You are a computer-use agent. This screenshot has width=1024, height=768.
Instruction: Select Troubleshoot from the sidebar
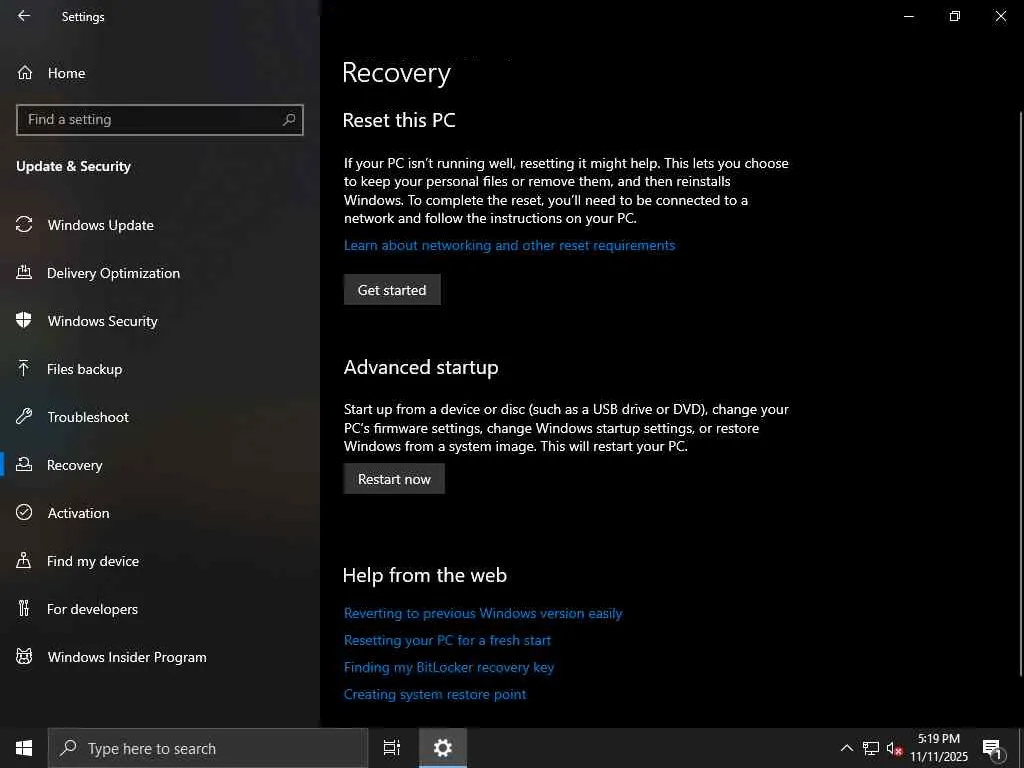point(88,417)
